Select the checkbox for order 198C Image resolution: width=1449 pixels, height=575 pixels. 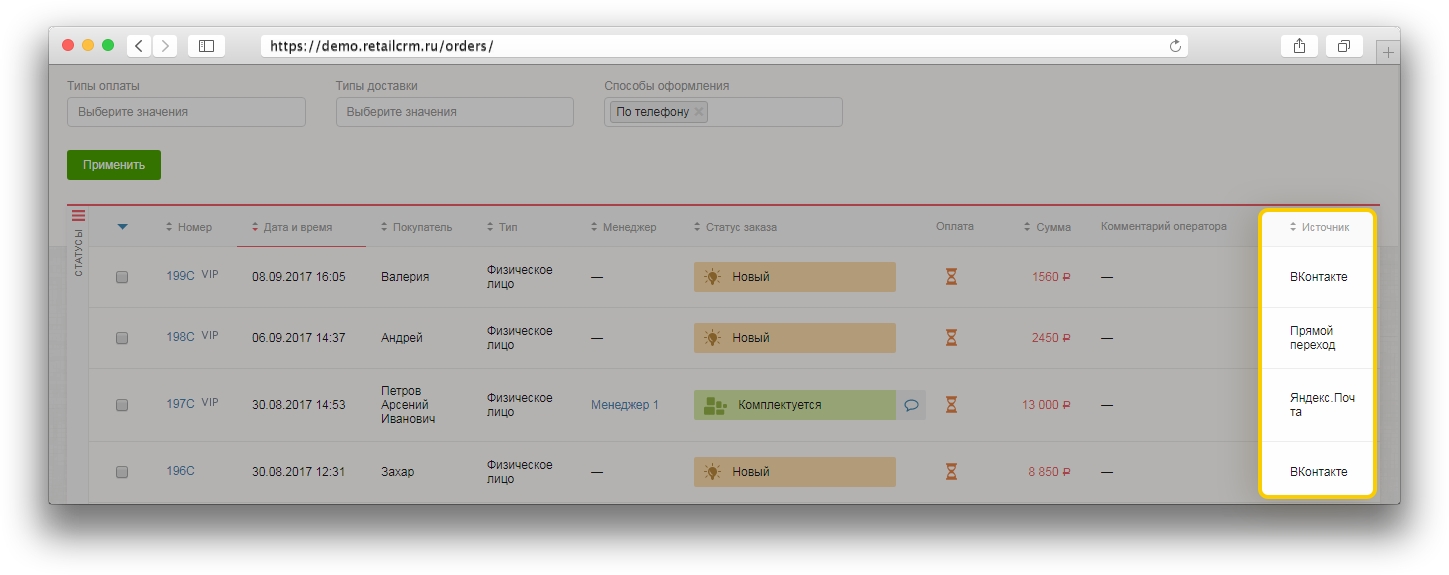tap(122, 338)
